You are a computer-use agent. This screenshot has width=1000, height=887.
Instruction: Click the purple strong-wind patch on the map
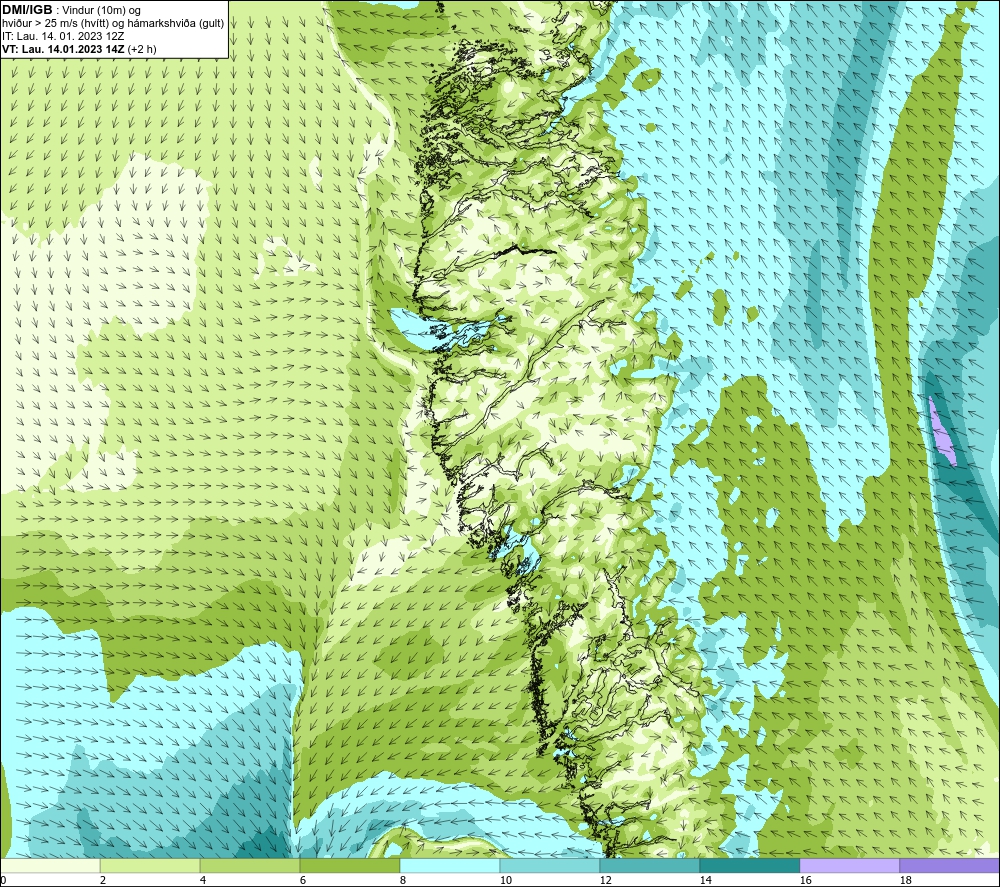coord(942,432)
